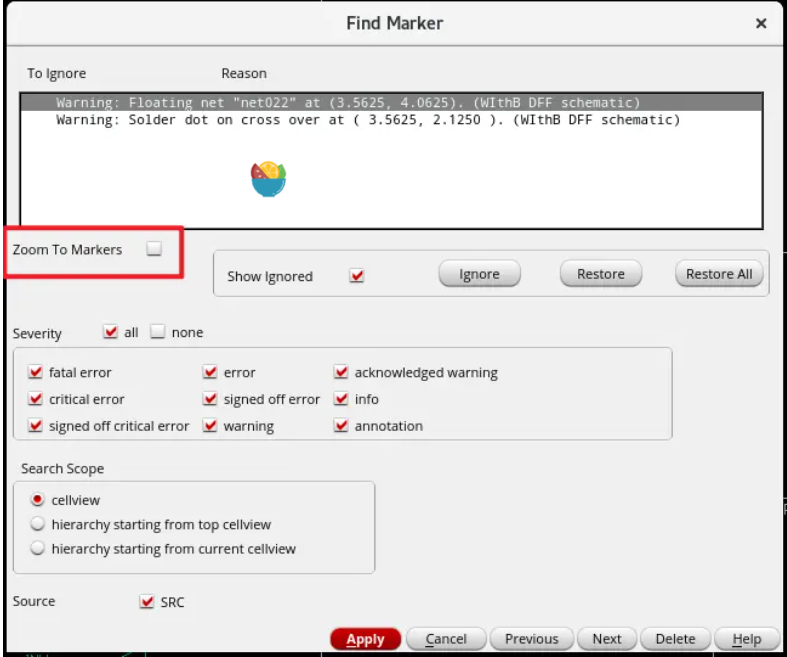The width and height of the screenshot is (787, 657).
Task: Uncheck the SRC source checkbox
Action: click(147, 601)
